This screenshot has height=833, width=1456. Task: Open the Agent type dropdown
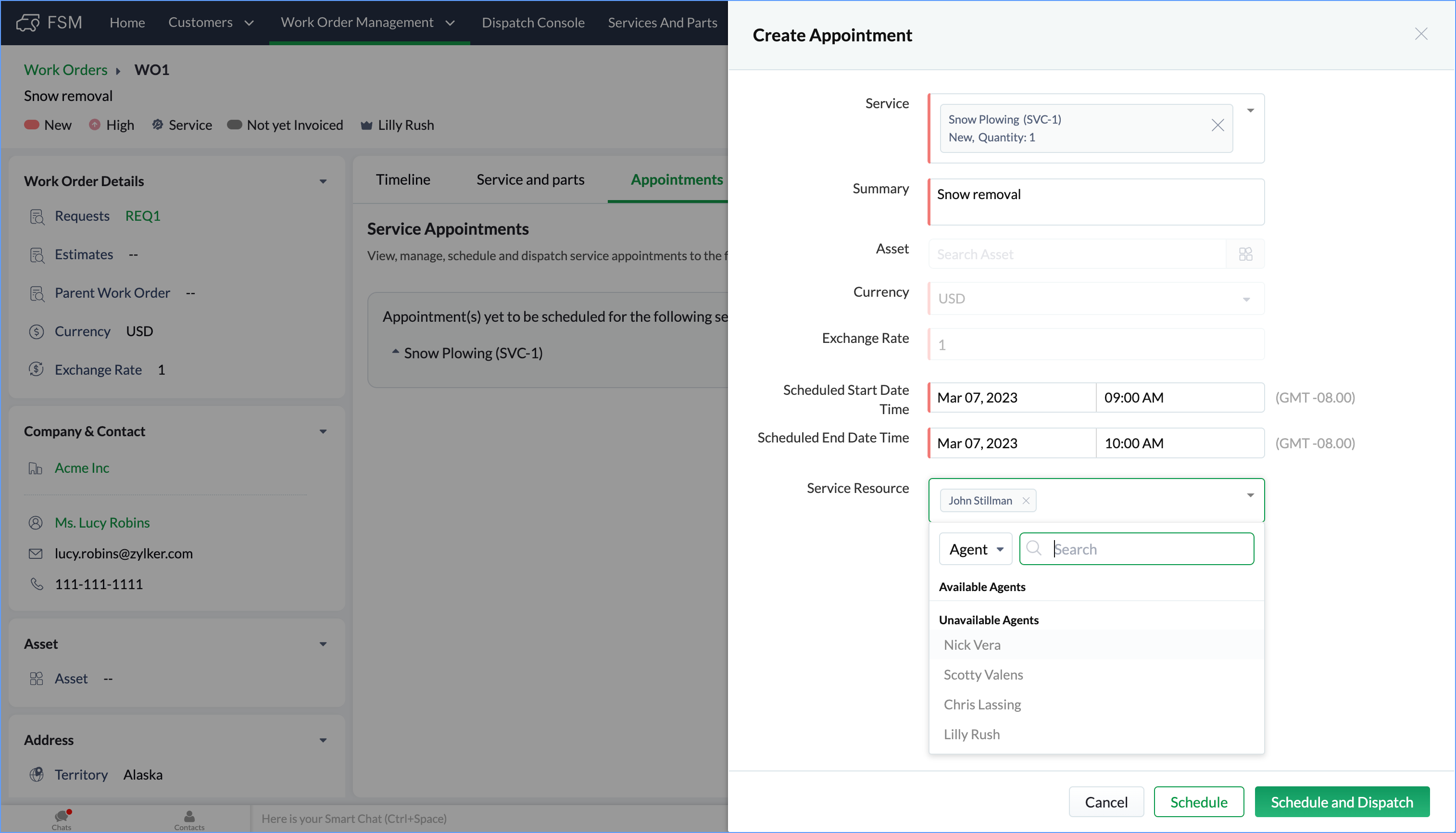(x=975, y=549)
